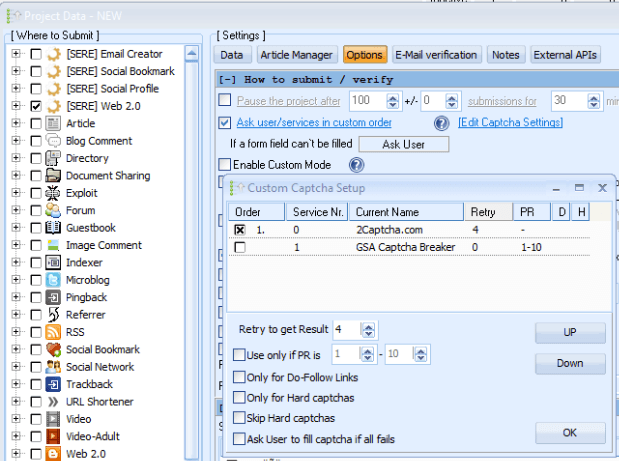Expand the Video tree node
The width and height of the screenshot is (619, 461).
tap(16, 418)
